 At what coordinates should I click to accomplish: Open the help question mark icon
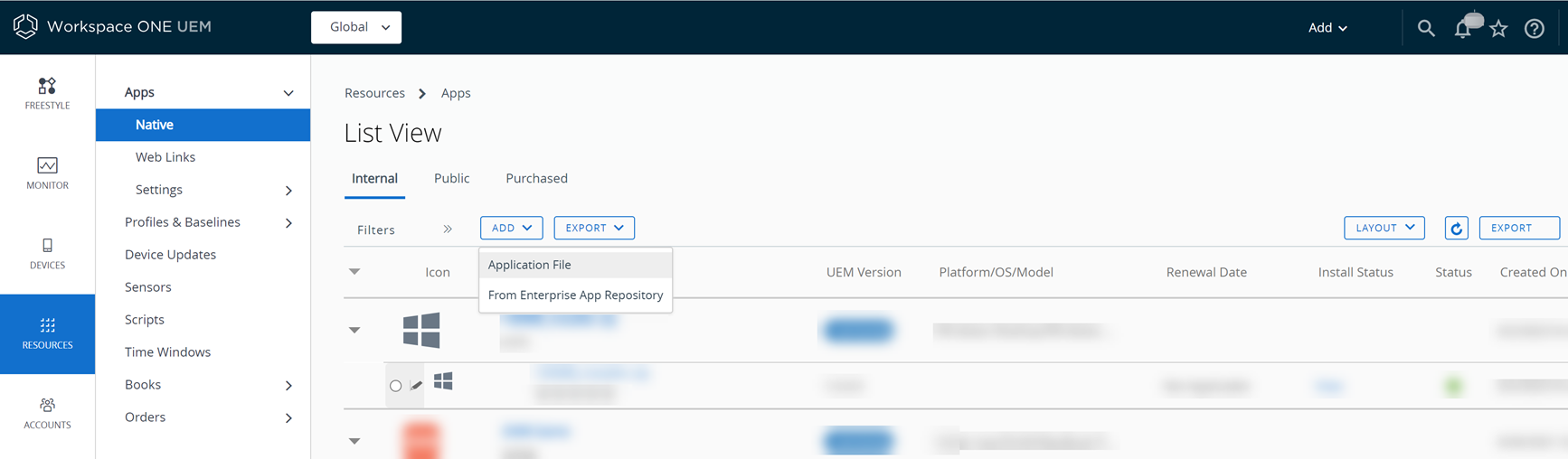point(1535,28)
